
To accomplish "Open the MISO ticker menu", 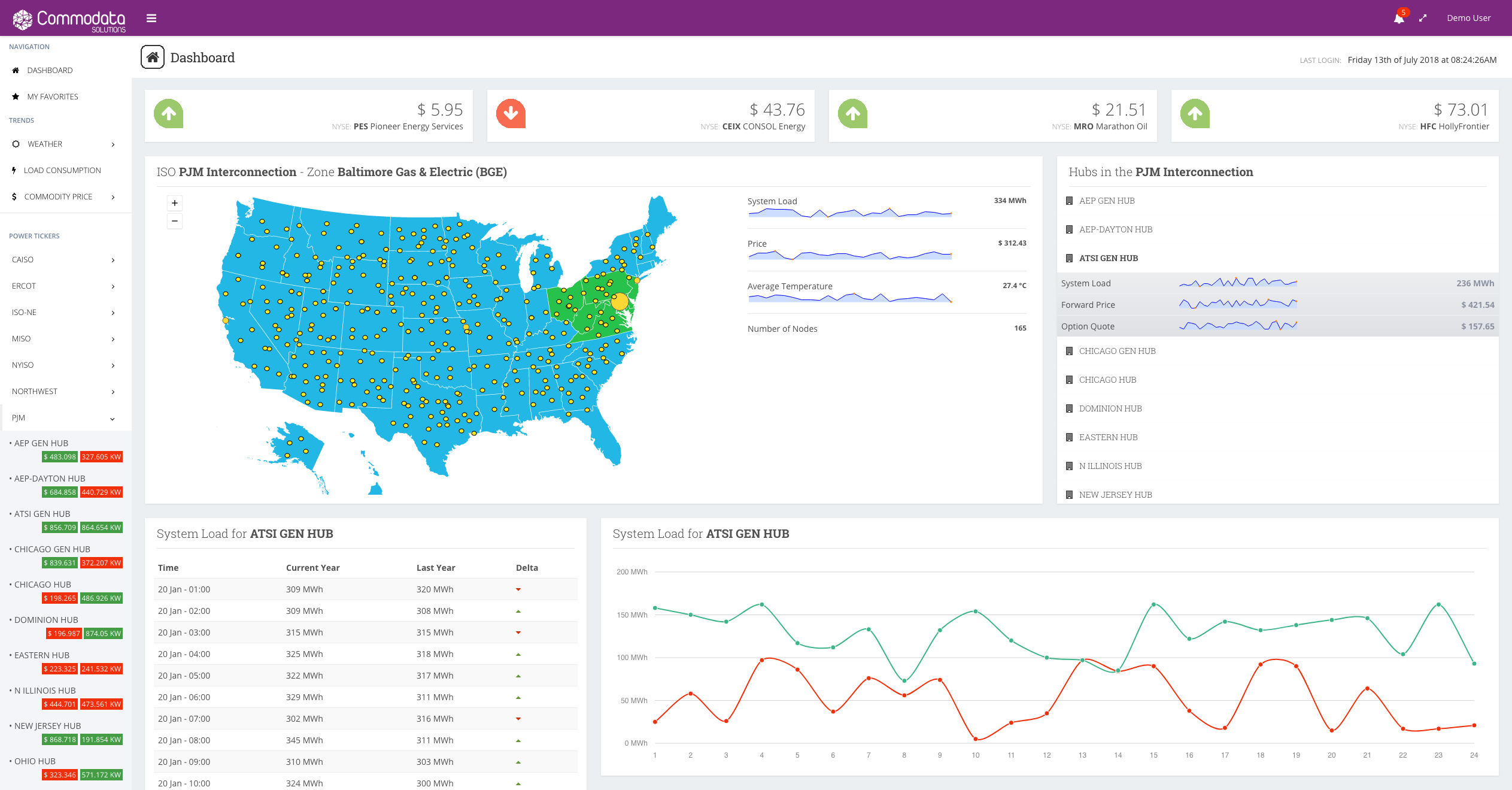I will pos(66,338).
